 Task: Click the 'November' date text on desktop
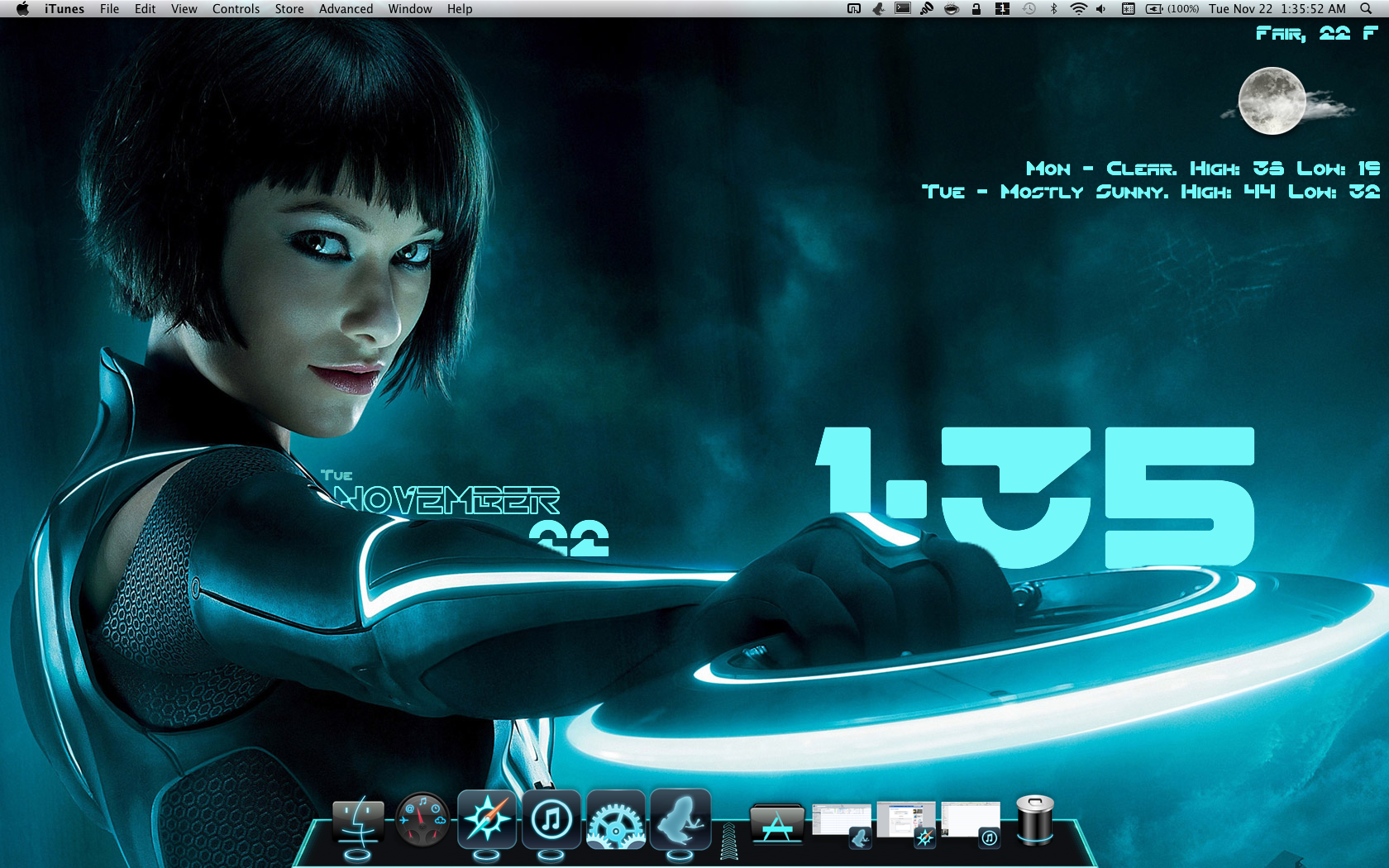[446, 501]
